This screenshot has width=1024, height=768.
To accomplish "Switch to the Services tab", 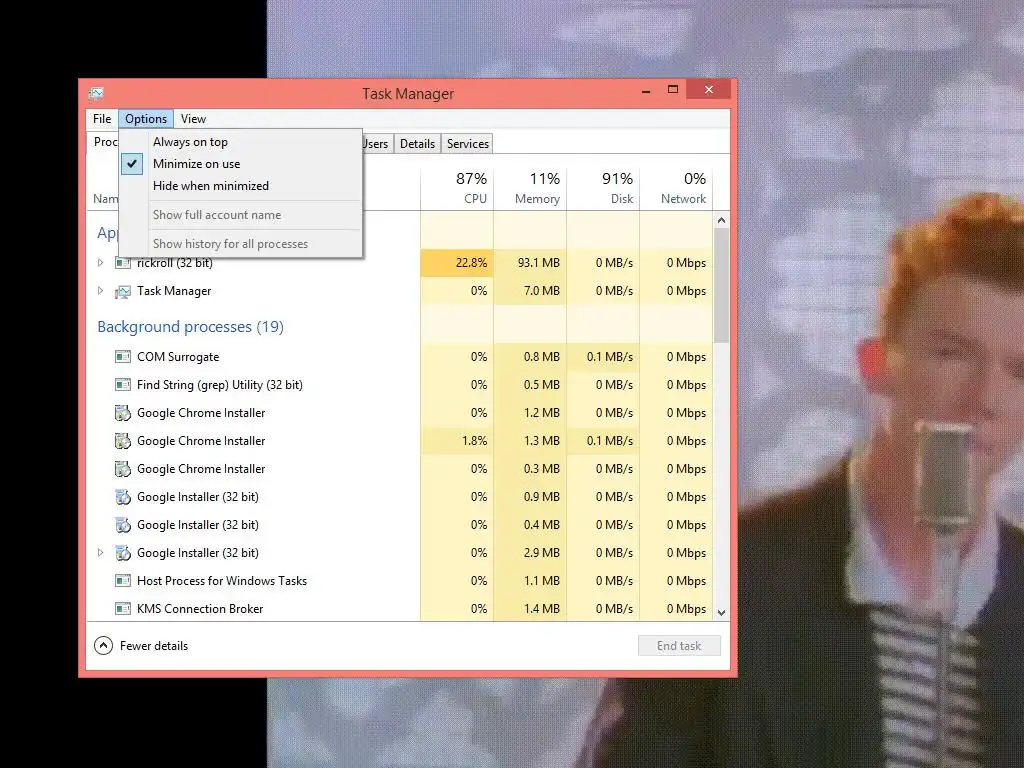I will click(468, 144).
